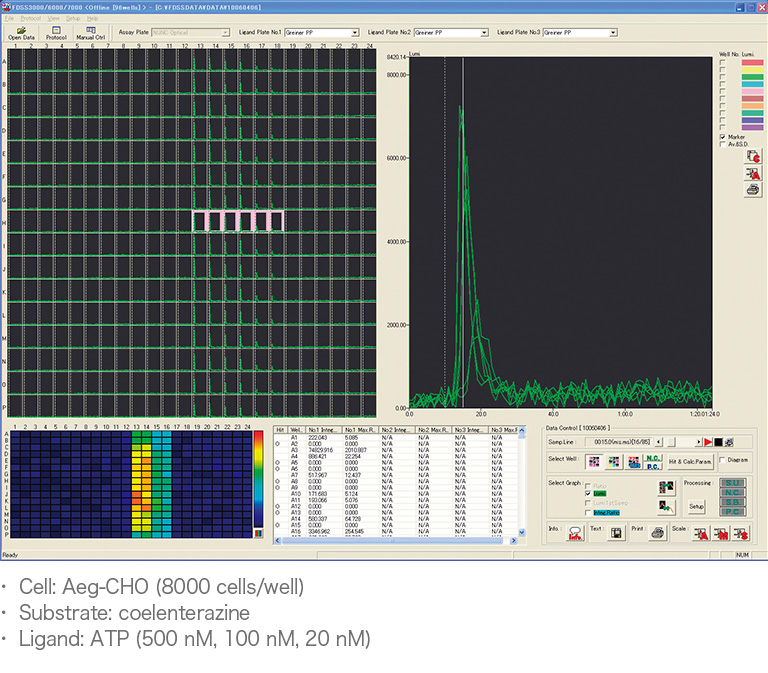Click the Scale A auto-scale icon
The width and height of the screenshot is (768, 673).
pos(701,533)
